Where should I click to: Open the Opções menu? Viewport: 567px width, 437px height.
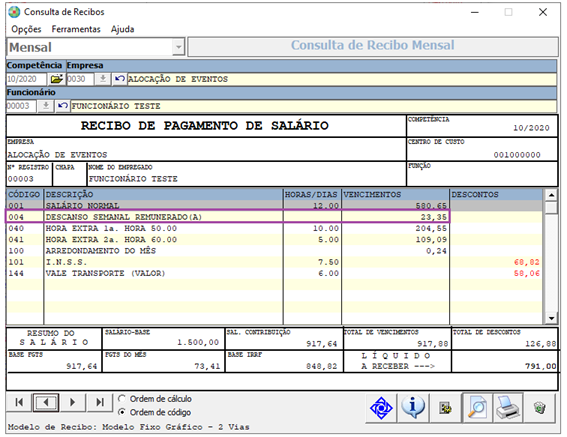26,29
